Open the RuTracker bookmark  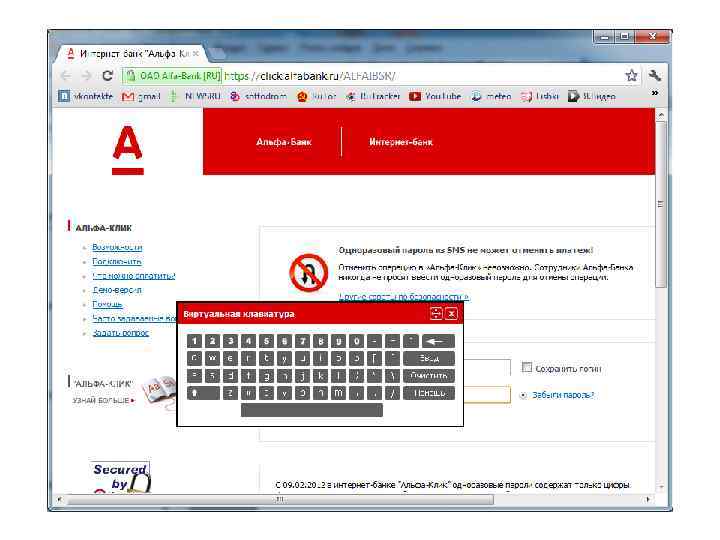click(373, 96)
